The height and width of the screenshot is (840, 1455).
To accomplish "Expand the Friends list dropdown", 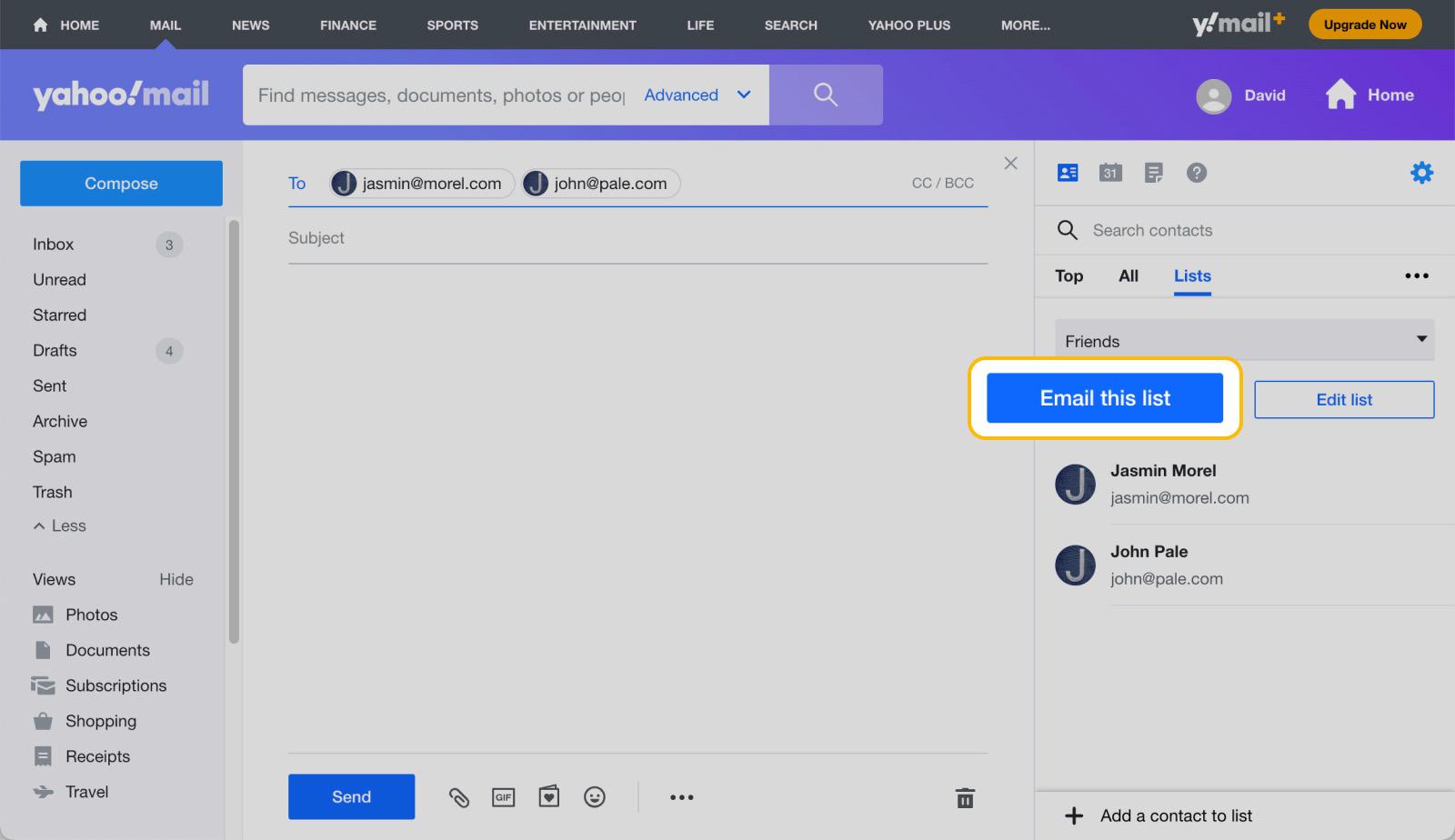I will click(1244, 341).
